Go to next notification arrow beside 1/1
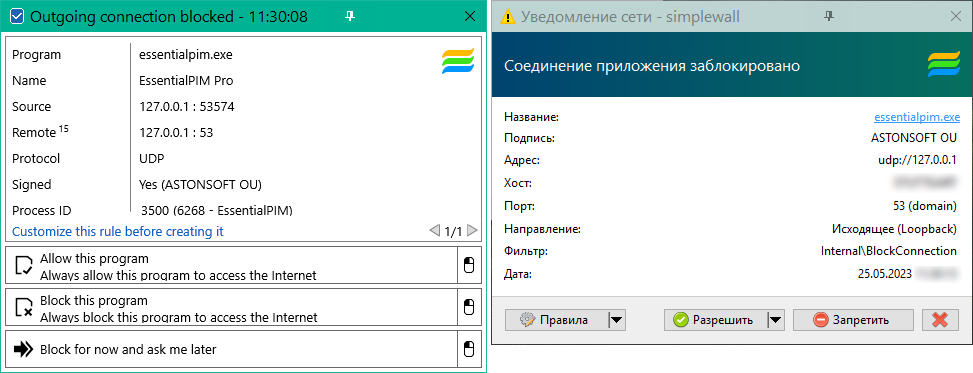973x373 pixels. point(472,231)
